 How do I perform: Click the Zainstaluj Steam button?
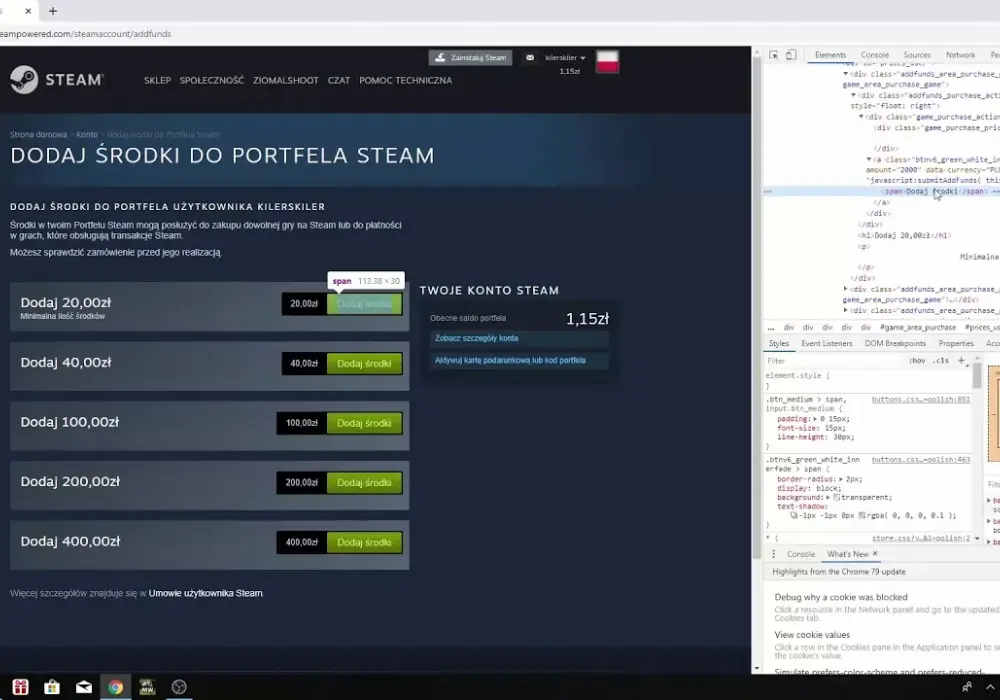point(471,57)
